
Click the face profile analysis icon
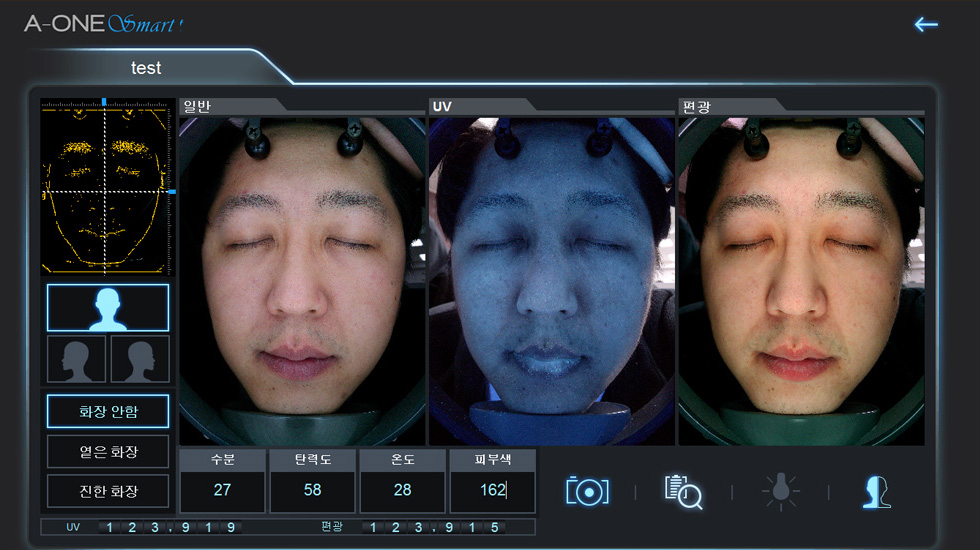click(x=876, y=491)
